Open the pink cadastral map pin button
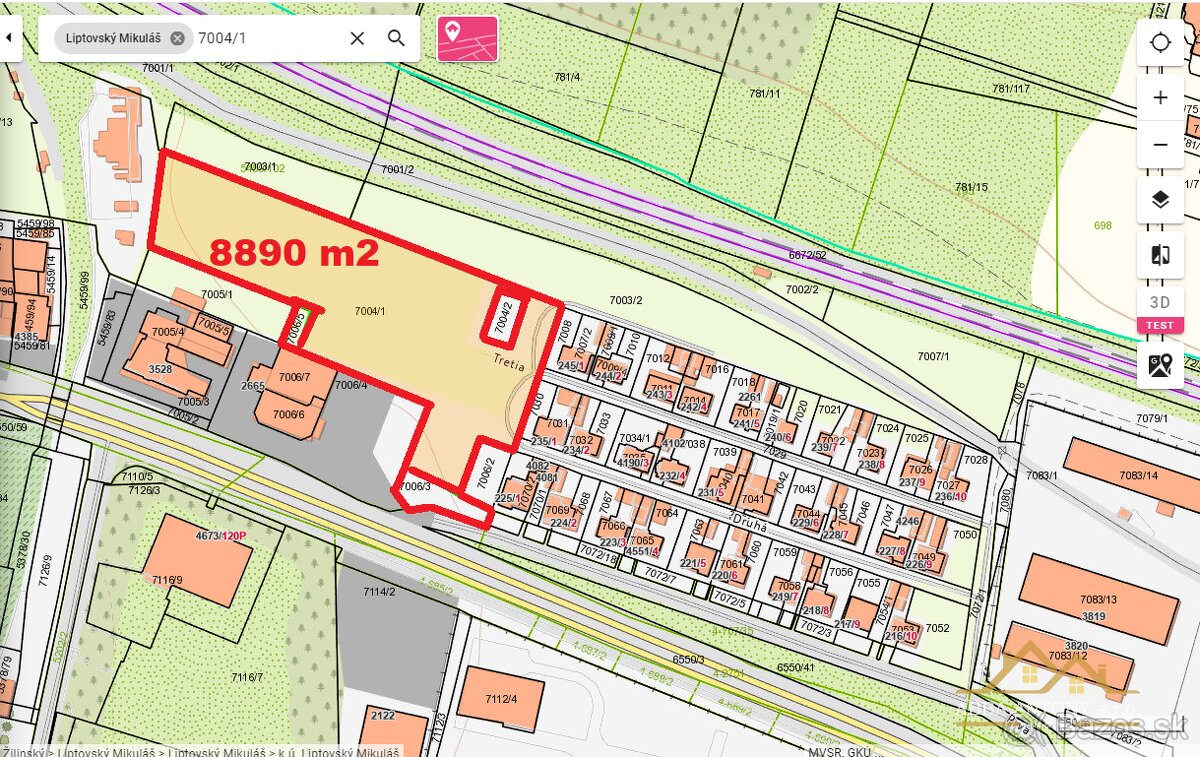Viewport: 1200px width, 757px height. pos(467,39)
